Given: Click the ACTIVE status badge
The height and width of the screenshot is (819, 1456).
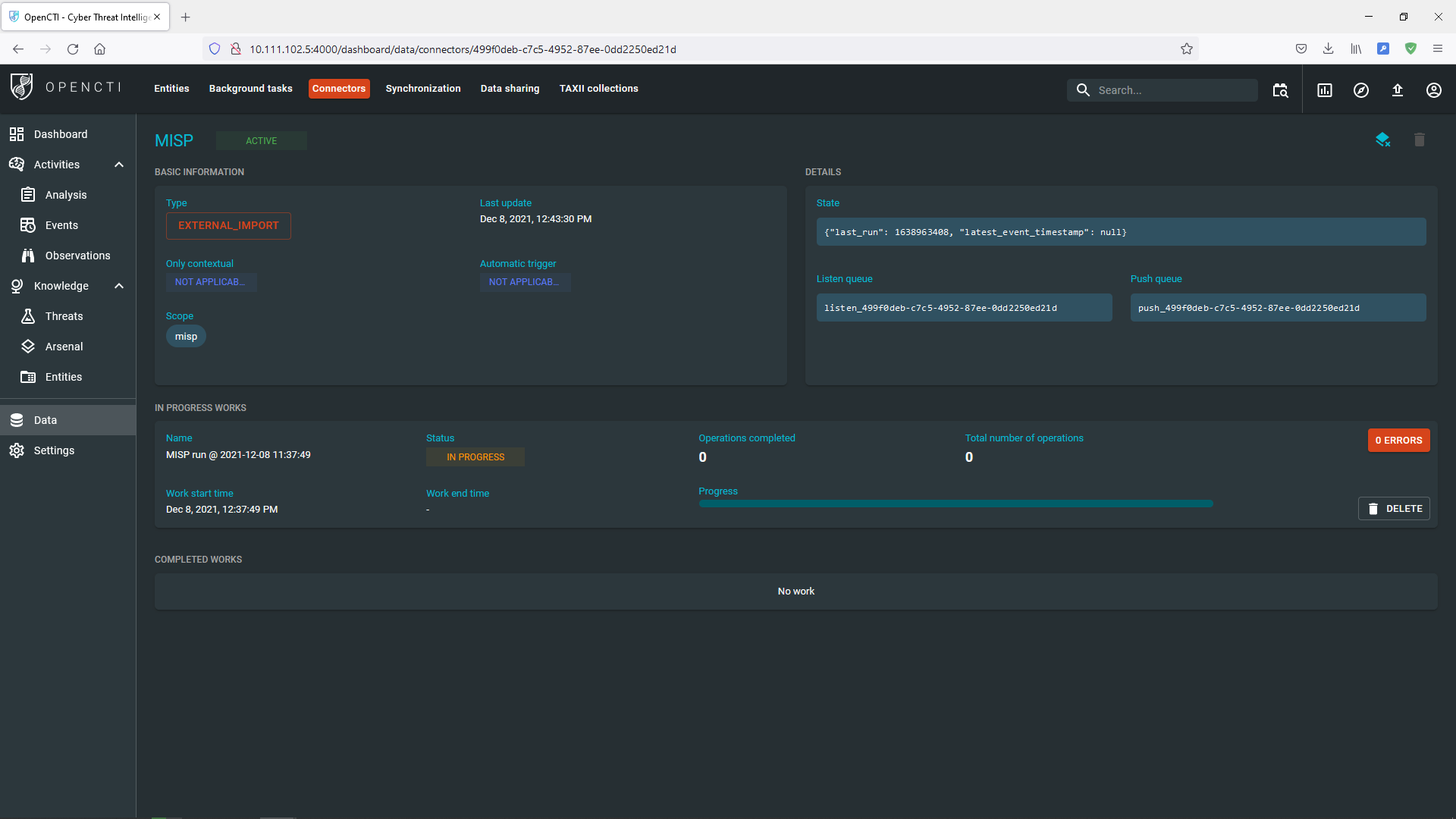Looking at the screenshot, I should point(262,141).
